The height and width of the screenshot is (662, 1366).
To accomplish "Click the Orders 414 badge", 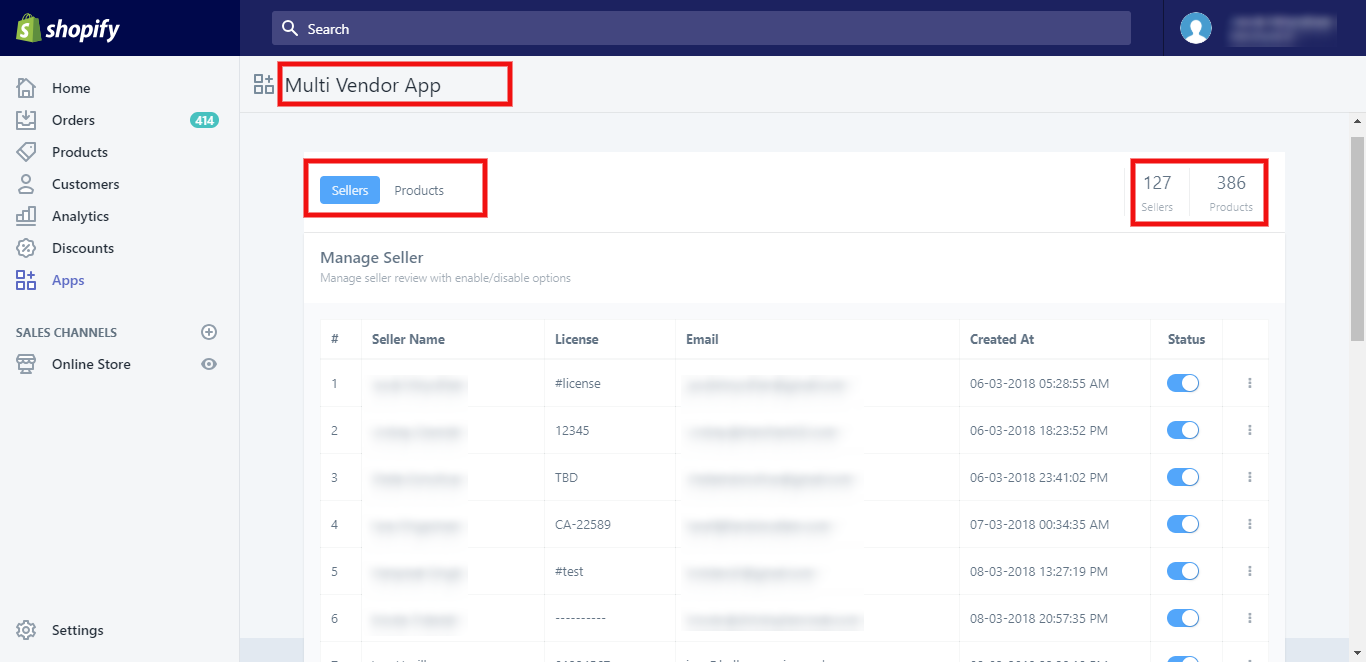I will pyautogui.click(x=204, y=120).
